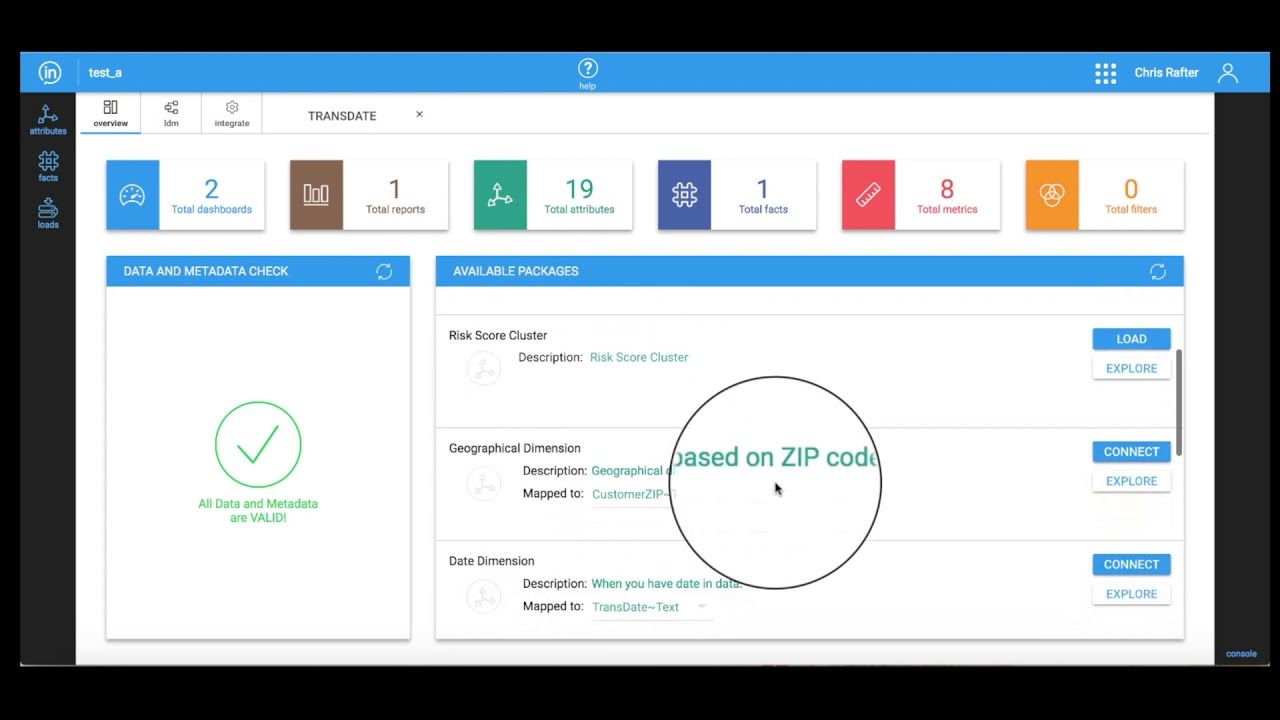Select the attributes icon in the left sidebar
The image size is (1280, 720).
coord(48,119)
